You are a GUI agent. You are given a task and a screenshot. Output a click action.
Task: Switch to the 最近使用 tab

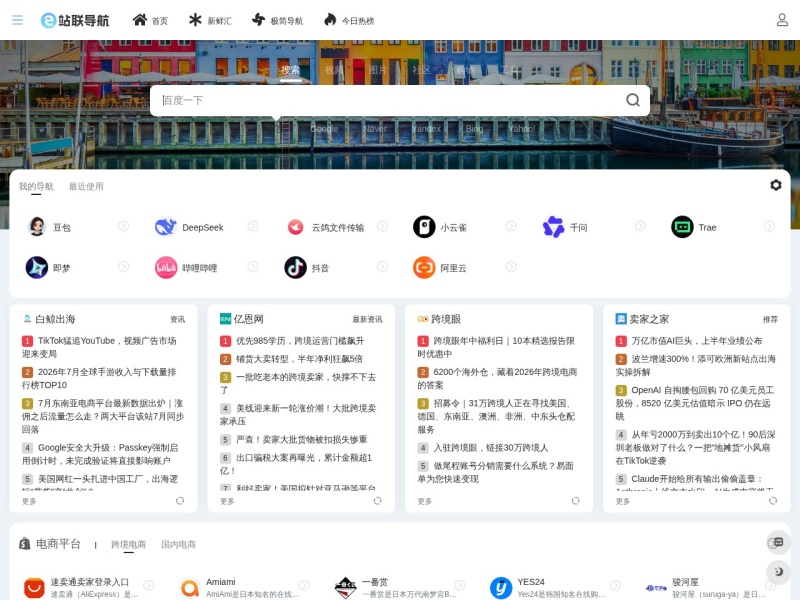[x=86, y=186]
